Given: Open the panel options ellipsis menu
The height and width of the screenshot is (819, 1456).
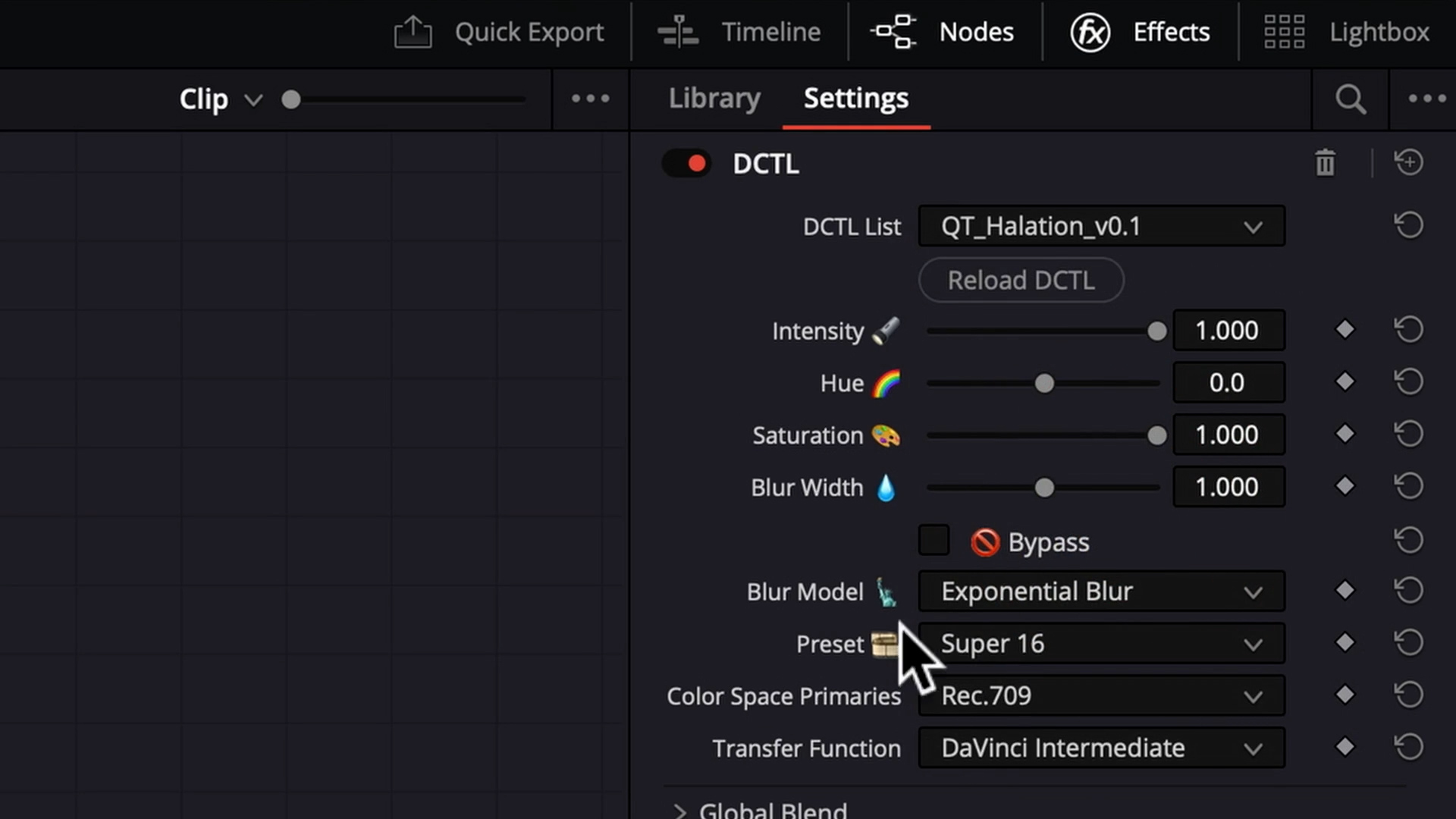Looking at the screenshot, I should [x=1426, y=99].
